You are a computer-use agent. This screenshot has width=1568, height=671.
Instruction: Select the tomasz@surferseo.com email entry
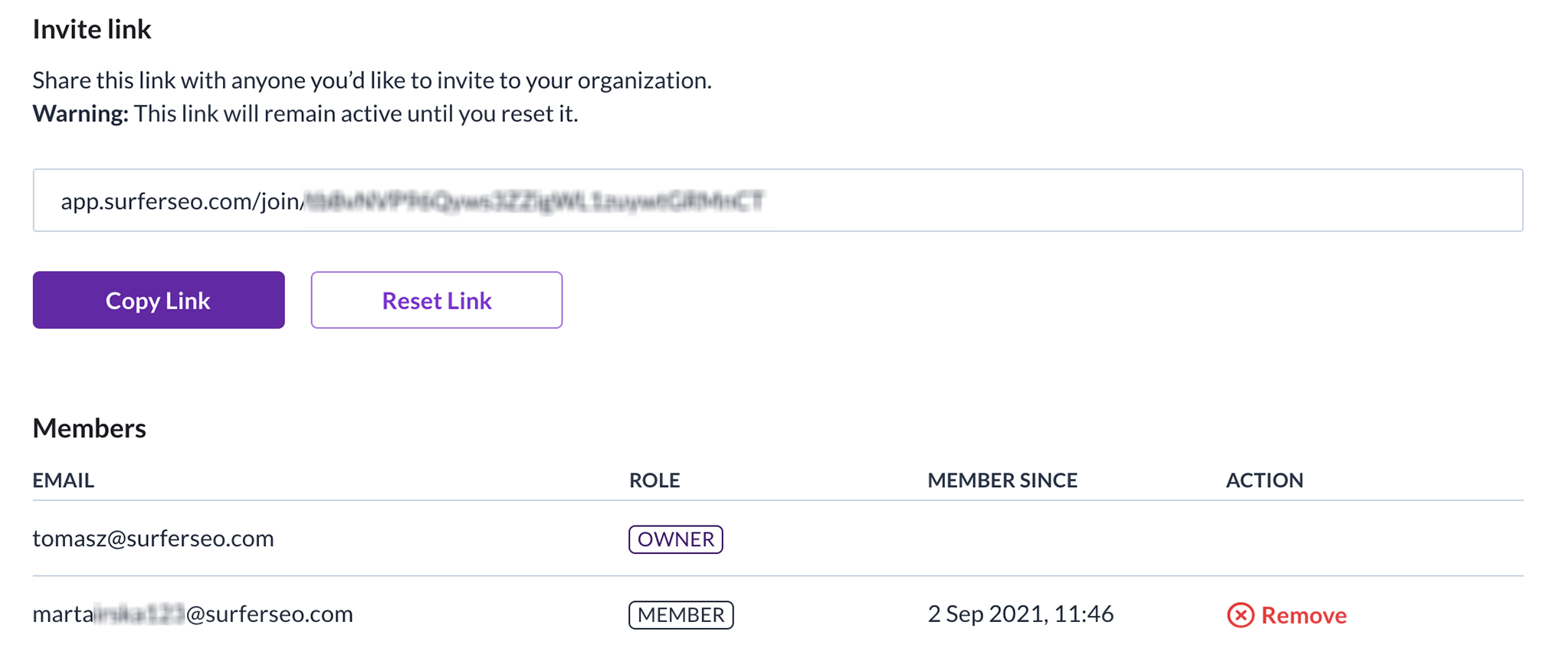pos(153,538)
